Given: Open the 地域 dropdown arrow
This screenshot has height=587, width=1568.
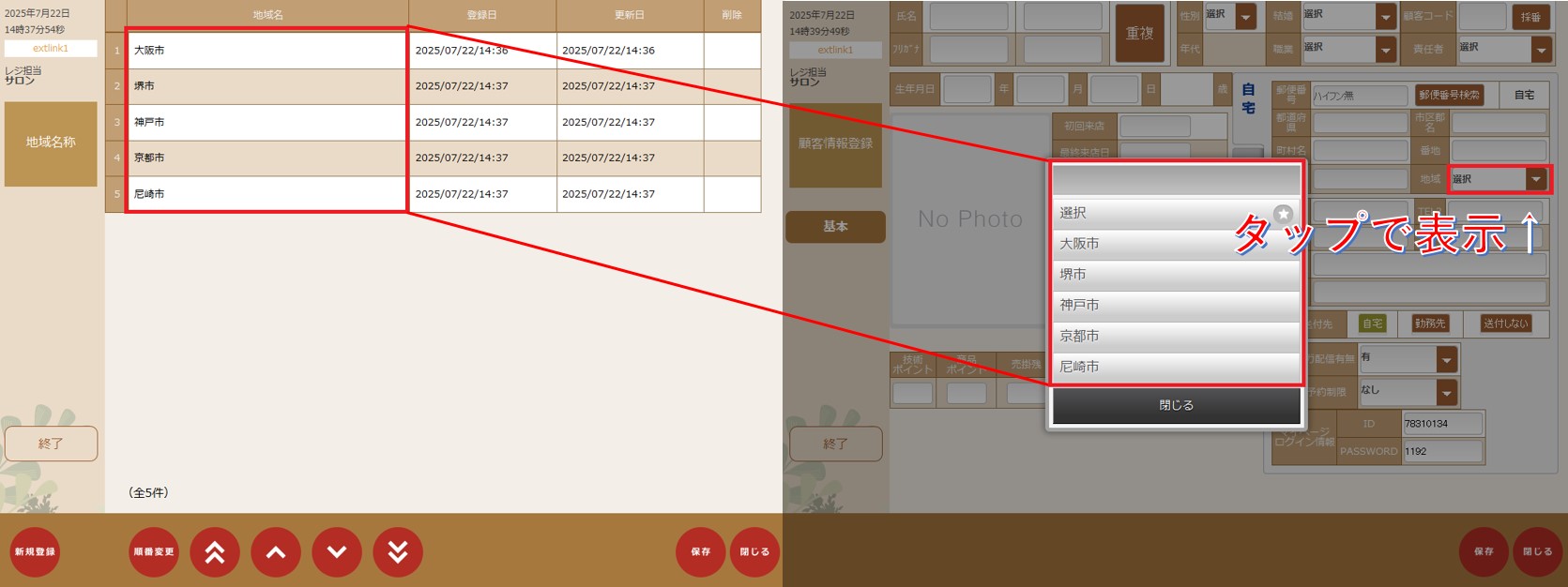Looking at the screenshot, I should (1536, 179).
